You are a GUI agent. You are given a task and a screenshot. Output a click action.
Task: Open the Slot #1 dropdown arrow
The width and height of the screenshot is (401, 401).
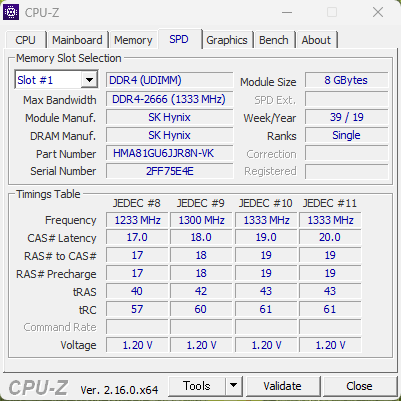(89, 80)
